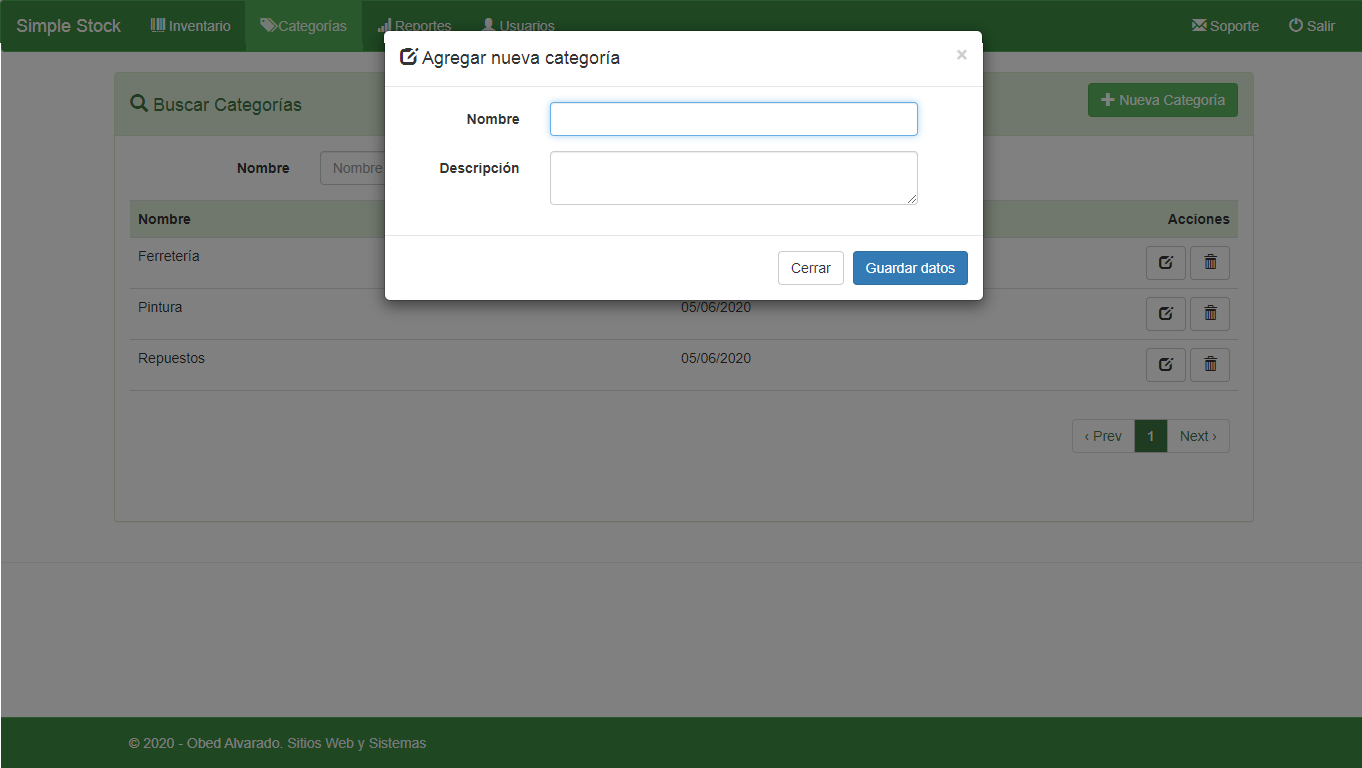Image resolution: width=1362 pixels, height=768 pixels.
Task: Click the Nueva Categoría button
Action: (1162, 100)
